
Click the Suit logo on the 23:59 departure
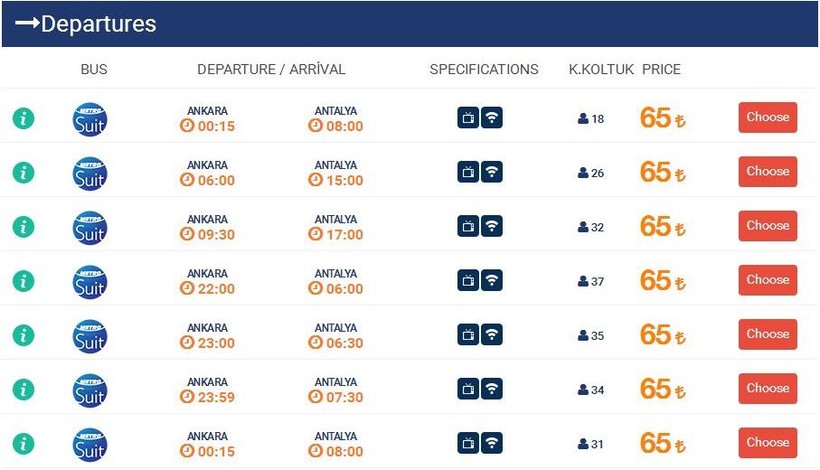tap(90, 389)
